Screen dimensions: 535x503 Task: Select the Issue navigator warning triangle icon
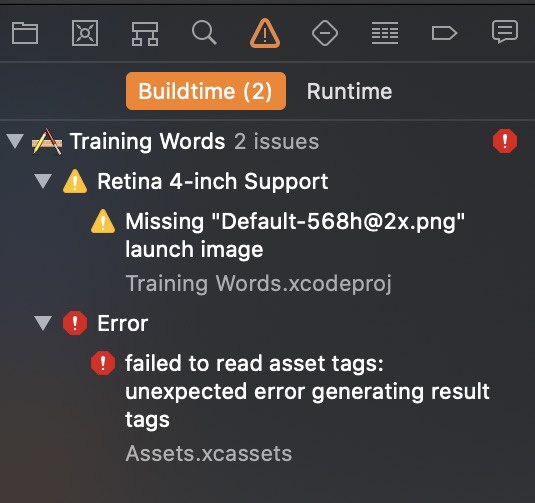tap(265, 33)
